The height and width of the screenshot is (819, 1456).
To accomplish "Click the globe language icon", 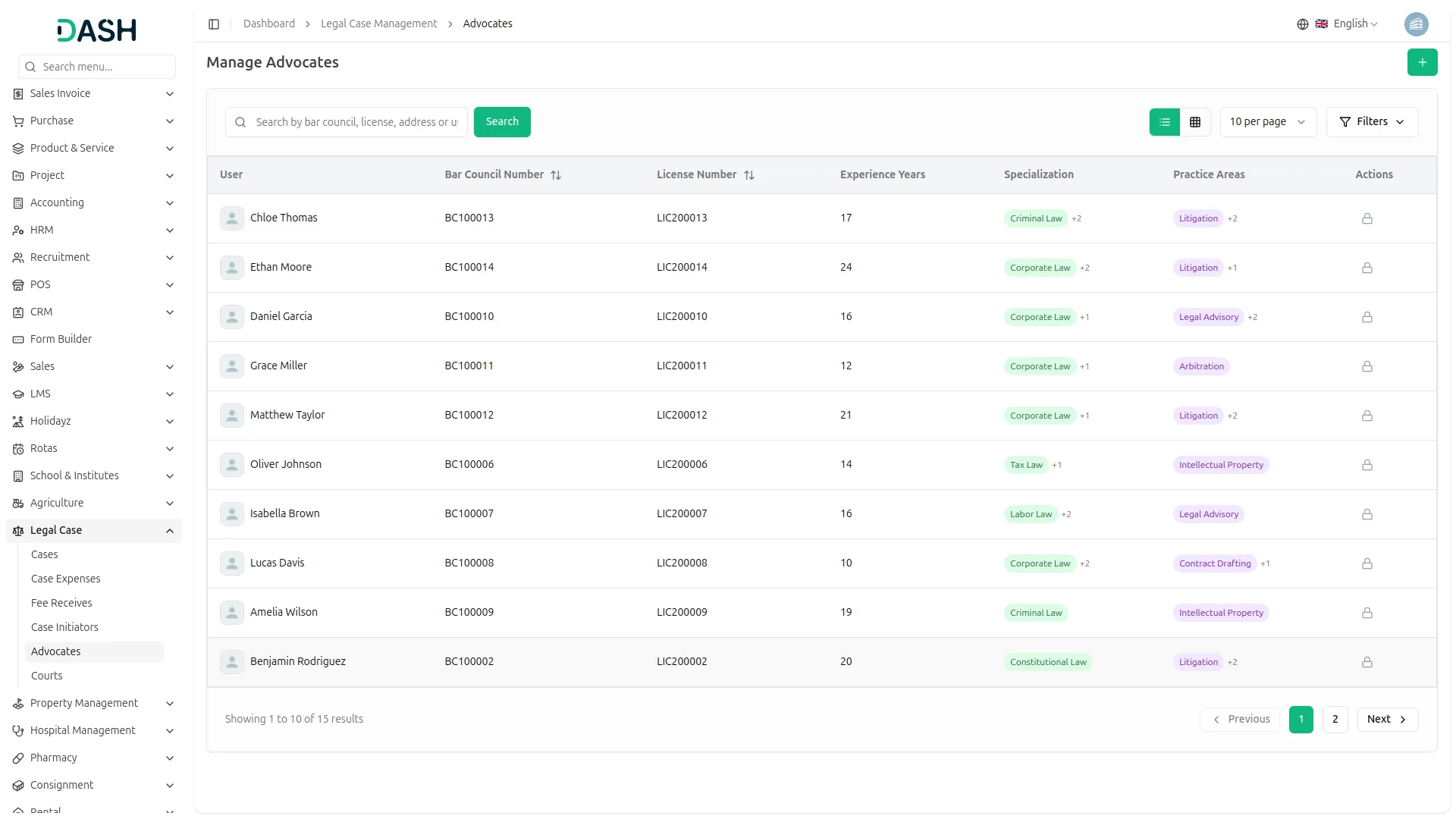I will pyautogui.click(x=1302, y=24).
